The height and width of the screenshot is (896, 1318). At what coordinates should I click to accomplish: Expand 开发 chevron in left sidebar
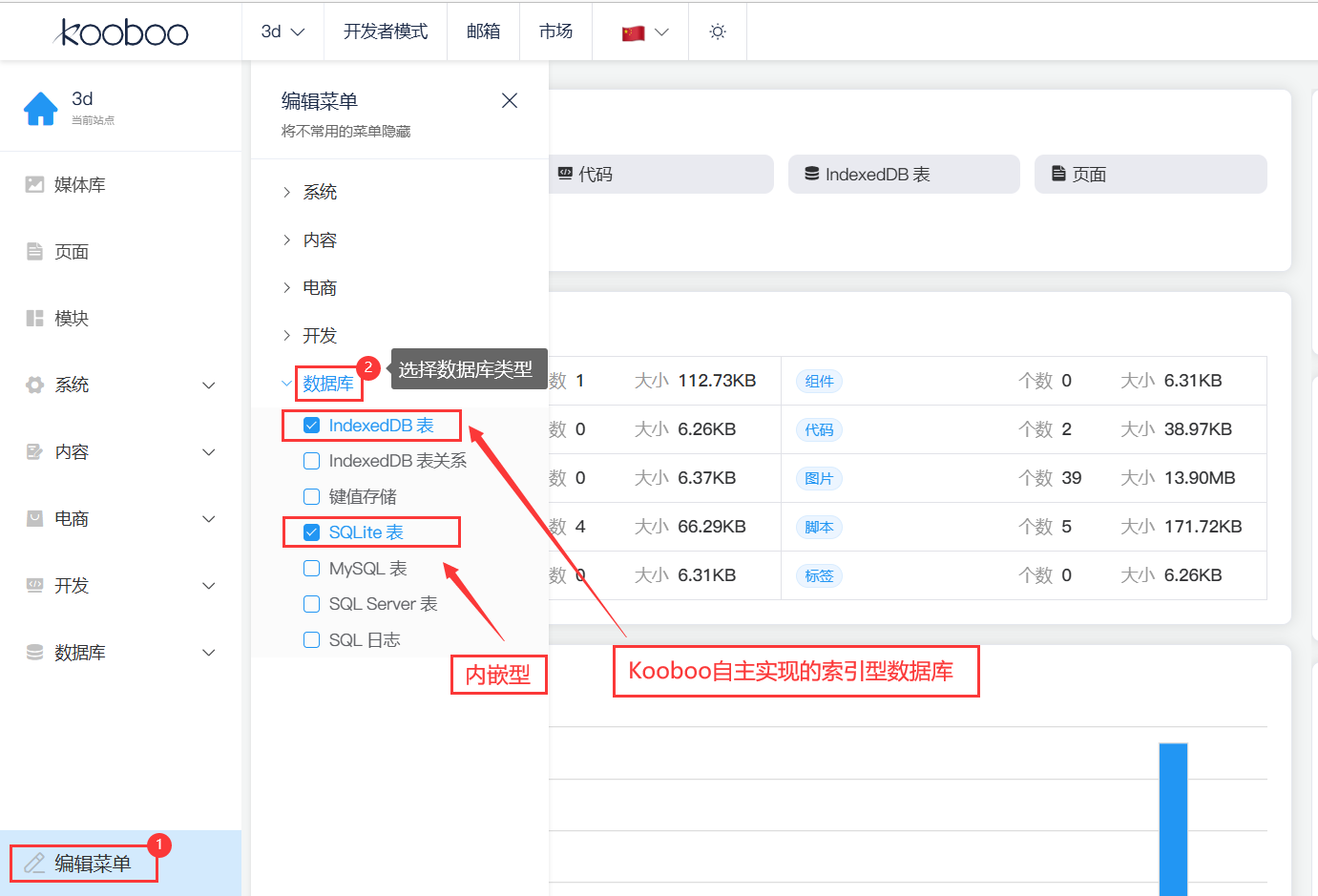[209, 586]
